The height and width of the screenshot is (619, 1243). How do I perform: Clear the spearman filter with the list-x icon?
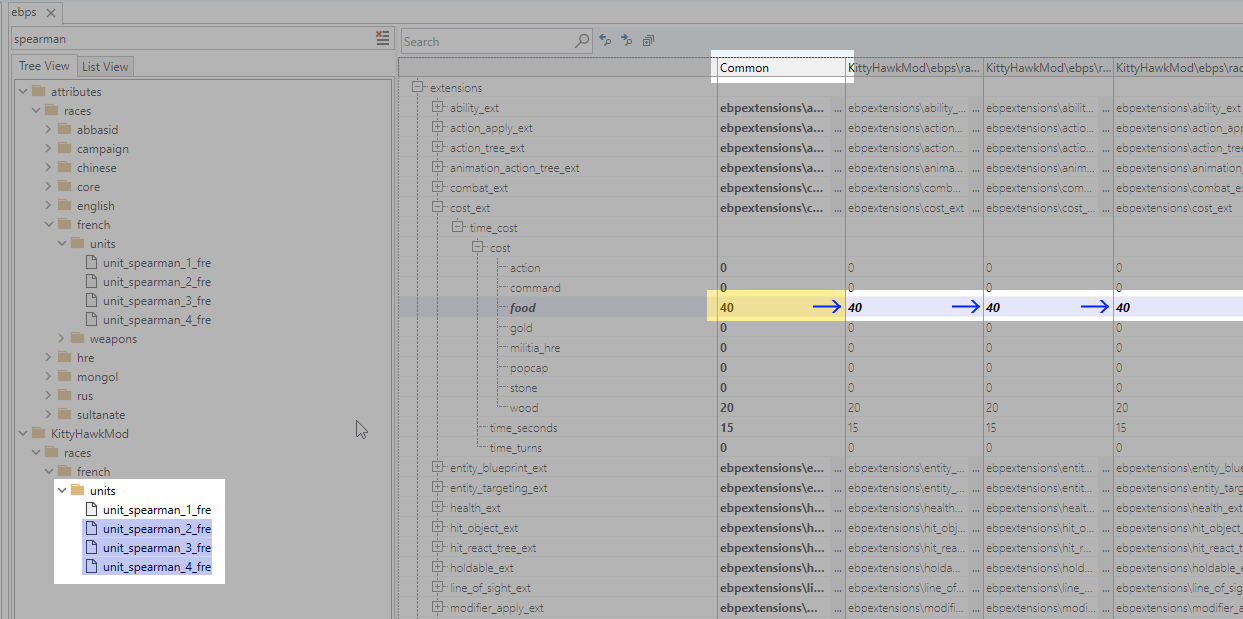[382, 39]
